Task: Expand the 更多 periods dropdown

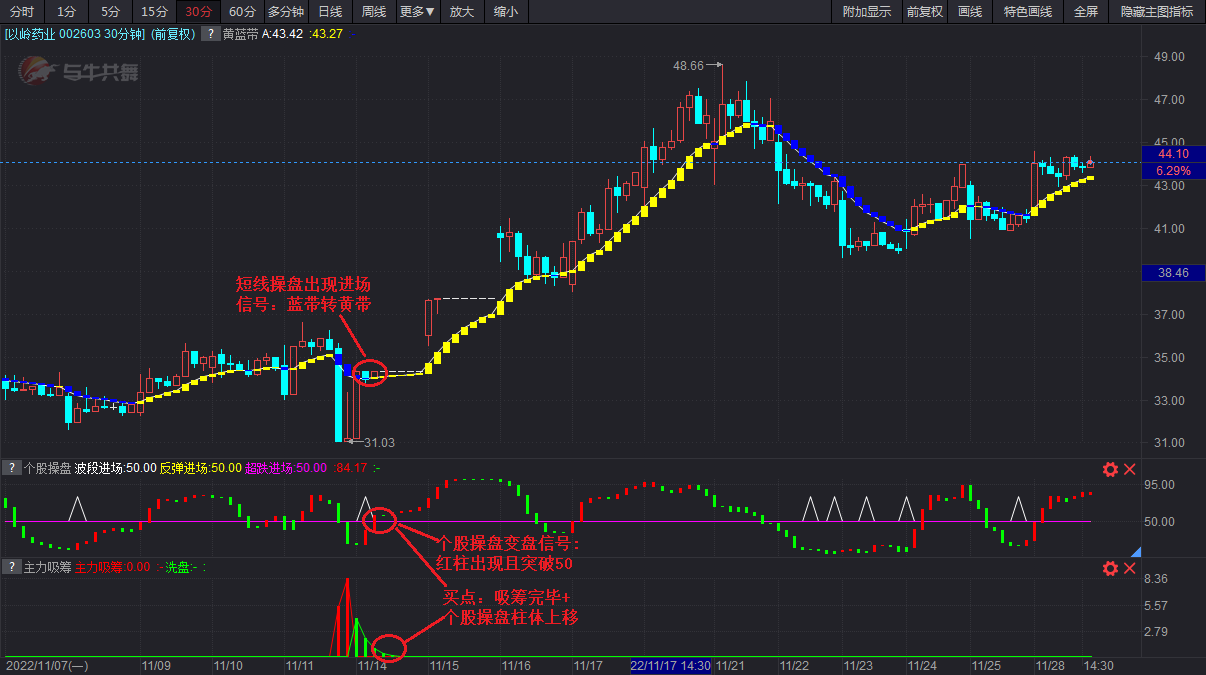Action: (417, 12)
